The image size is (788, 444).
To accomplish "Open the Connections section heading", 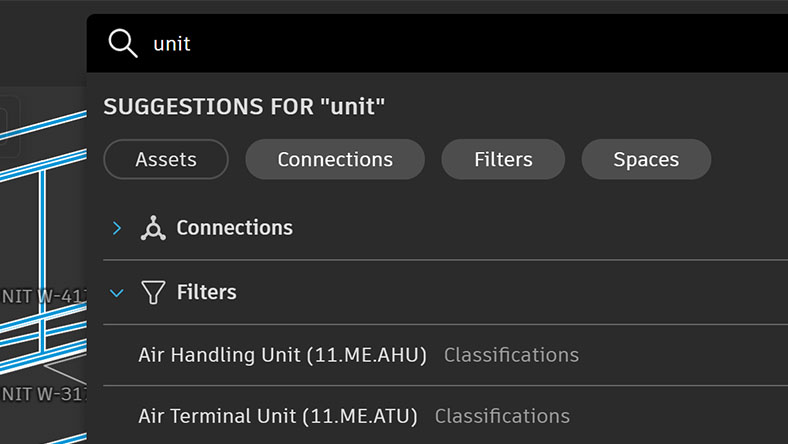I will click(x=234, y=228).
